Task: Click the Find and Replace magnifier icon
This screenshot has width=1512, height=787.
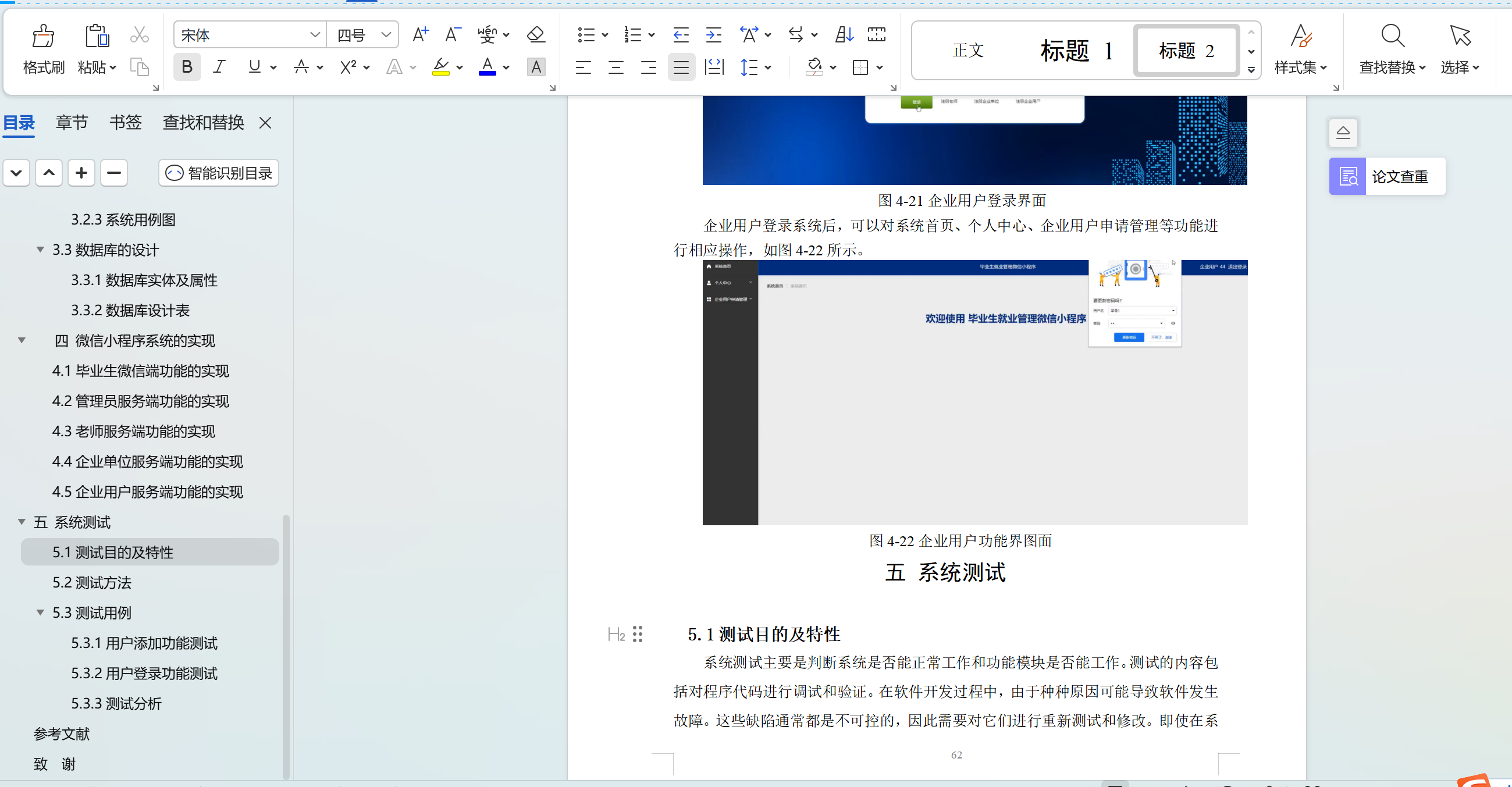Action: pos(1392,37)
